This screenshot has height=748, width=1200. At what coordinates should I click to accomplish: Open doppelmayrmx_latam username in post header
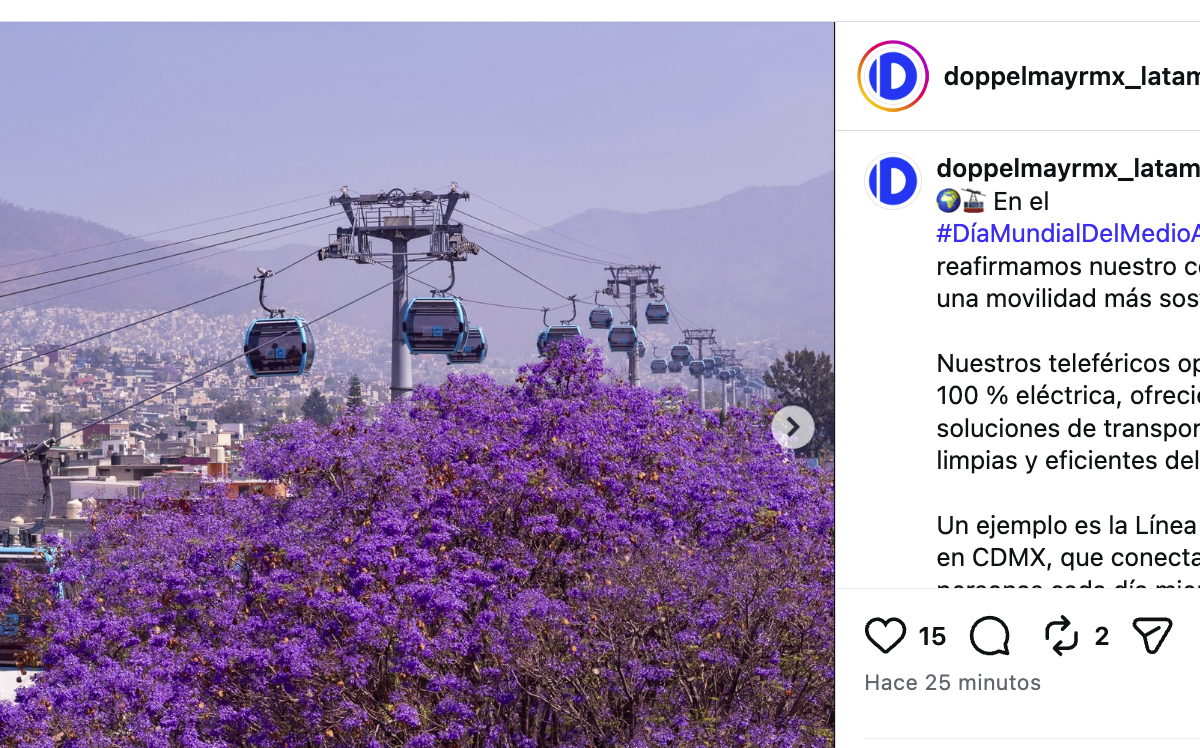point(1071,76)
